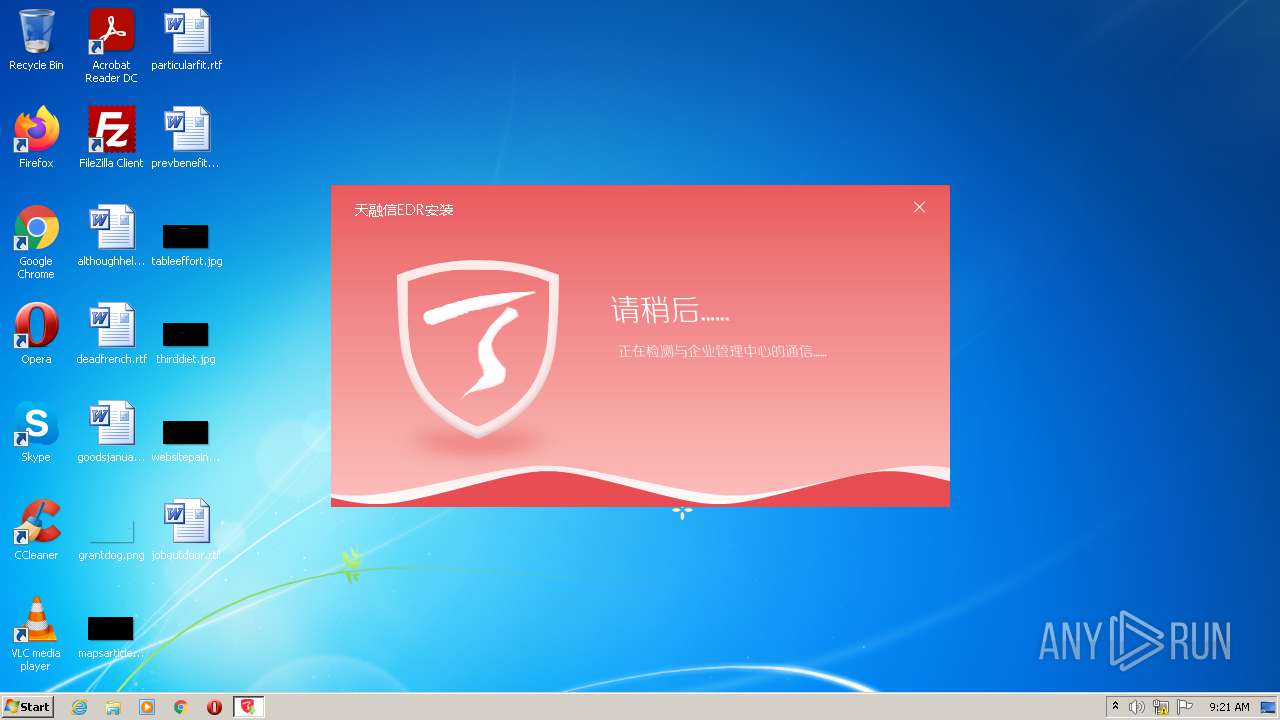The width and height of the screenshot is (1280, 720).
Task: Select the thirddiet.jpg image file
Action: click(186, 342)
